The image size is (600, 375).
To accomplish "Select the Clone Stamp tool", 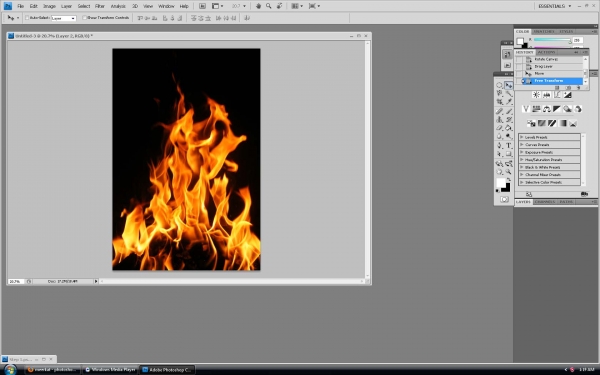I will click(x=499, y=119).
